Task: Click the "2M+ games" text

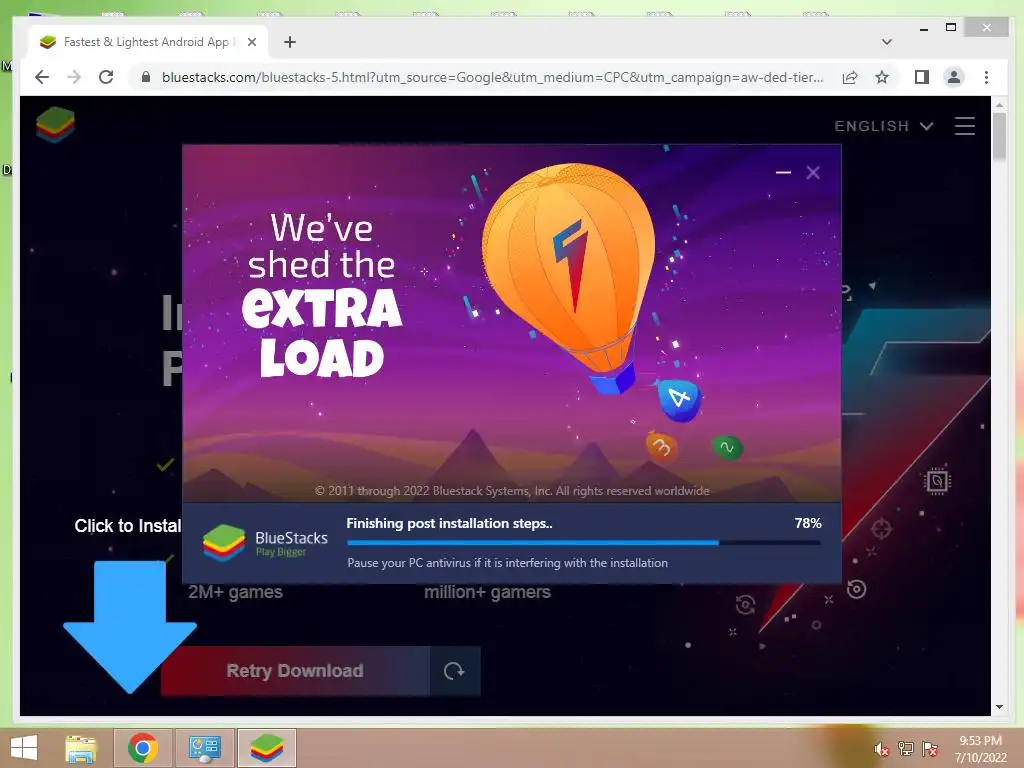Action: click(235, 592)
